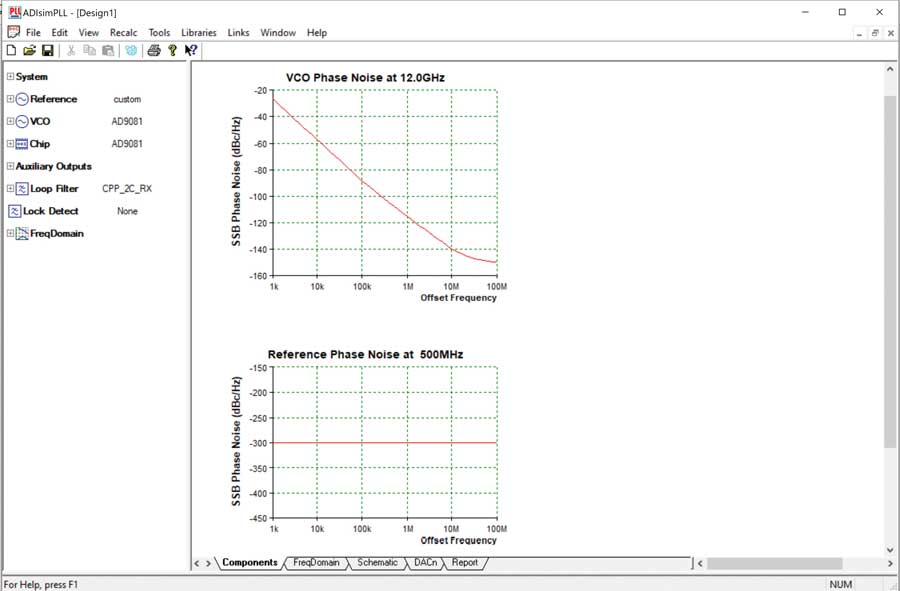This screenshot has width=900, height=591.
Task: Expand the FreqDomain tree node
Action: [10, 233]
